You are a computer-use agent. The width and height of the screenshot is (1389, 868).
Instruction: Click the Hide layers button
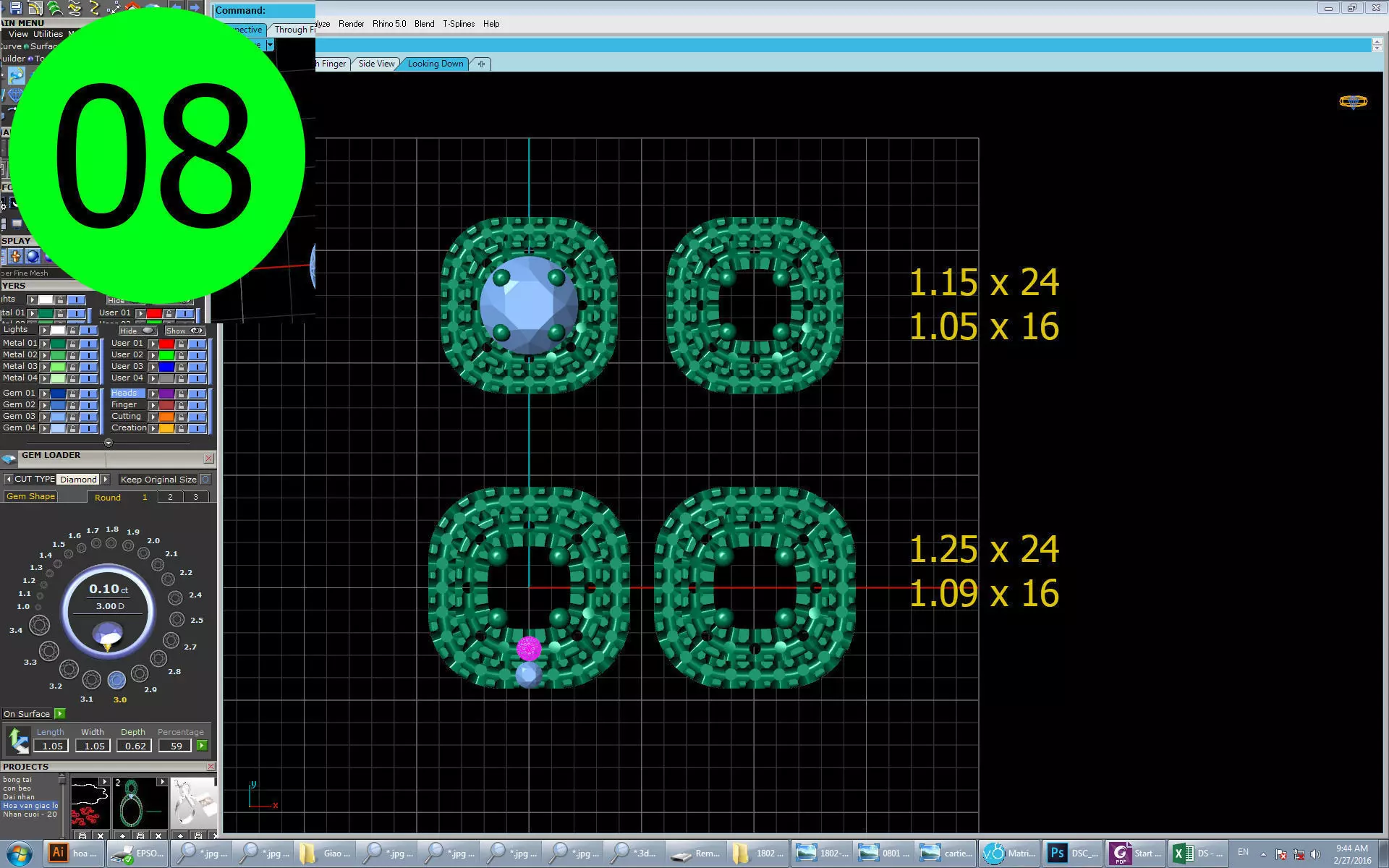click(137, 331)
